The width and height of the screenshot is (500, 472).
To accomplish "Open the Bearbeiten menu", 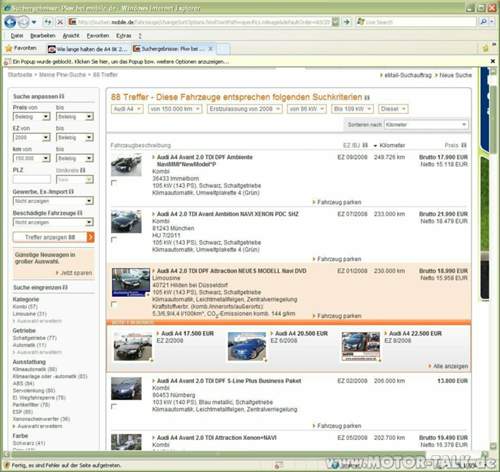I will click(x=43, y=36).
